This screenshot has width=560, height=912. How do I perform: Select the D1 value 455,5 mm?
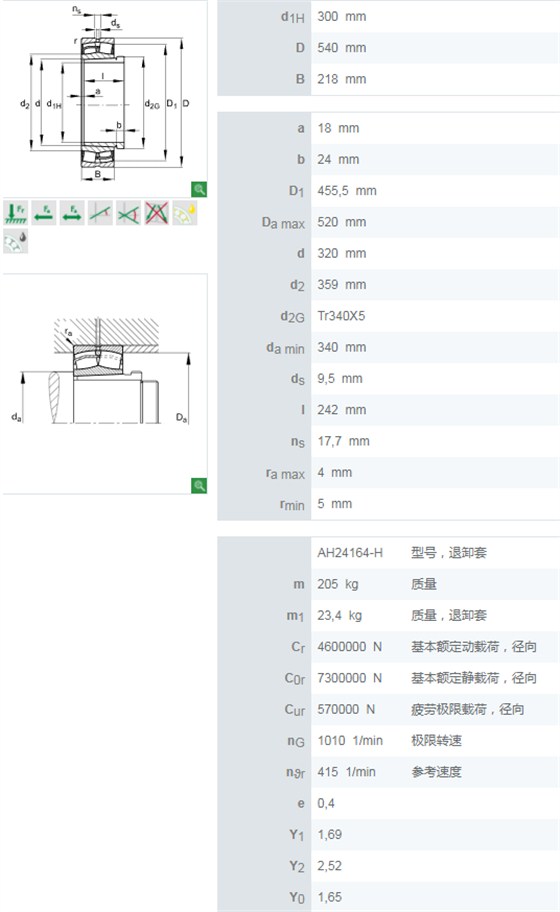(347, 191)
